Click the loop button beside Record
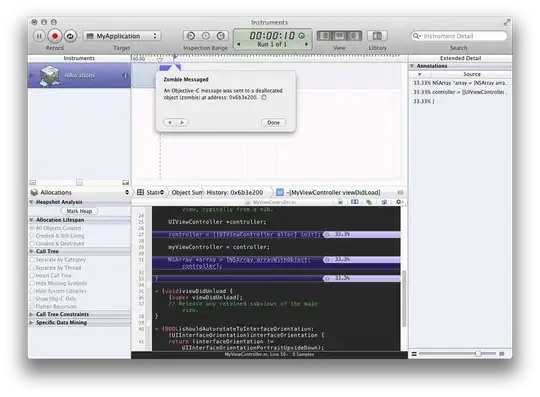This screenshot has height=397, width=540. 70,36
